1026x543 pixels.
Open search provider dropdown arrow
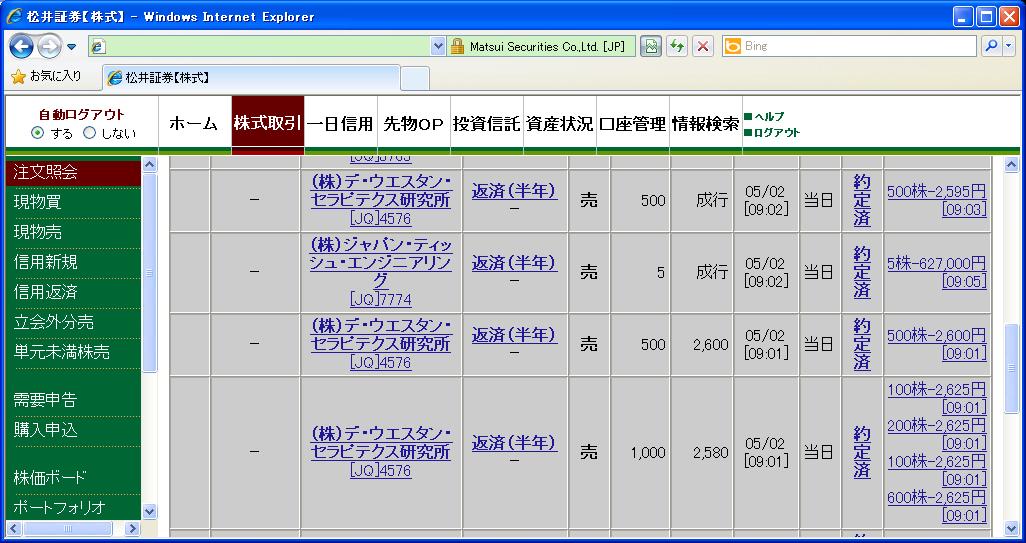tap(1007, 46)
